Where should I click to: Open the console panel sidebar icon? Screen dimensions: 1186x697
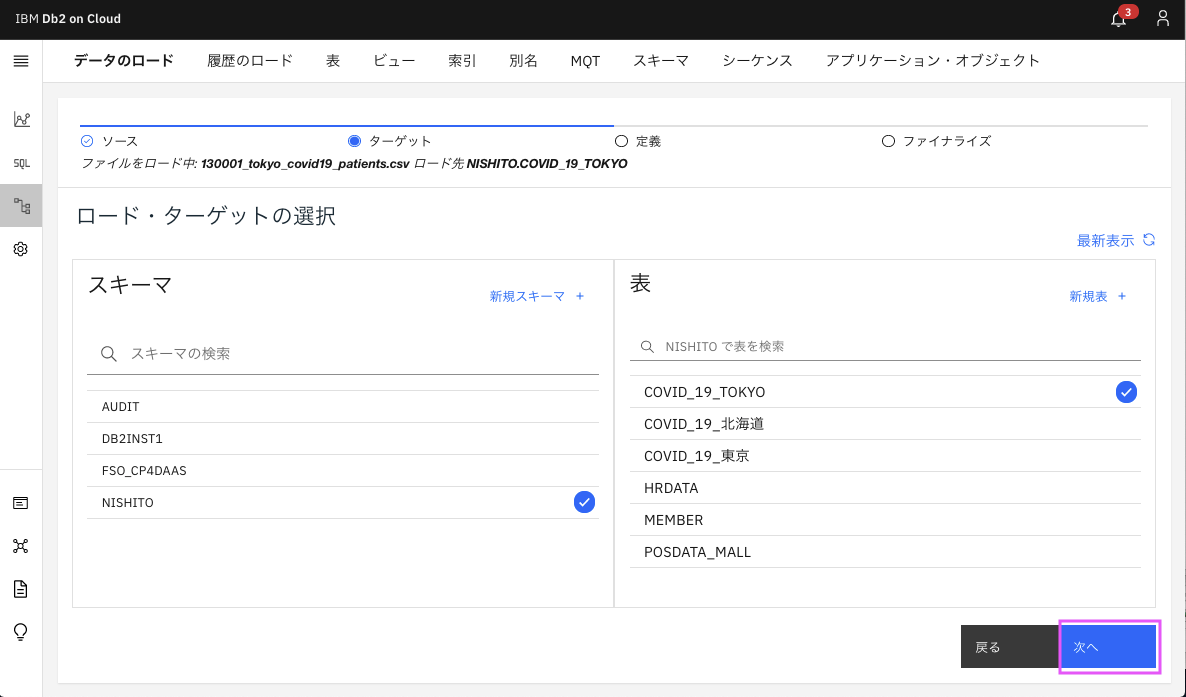[20, 503]
